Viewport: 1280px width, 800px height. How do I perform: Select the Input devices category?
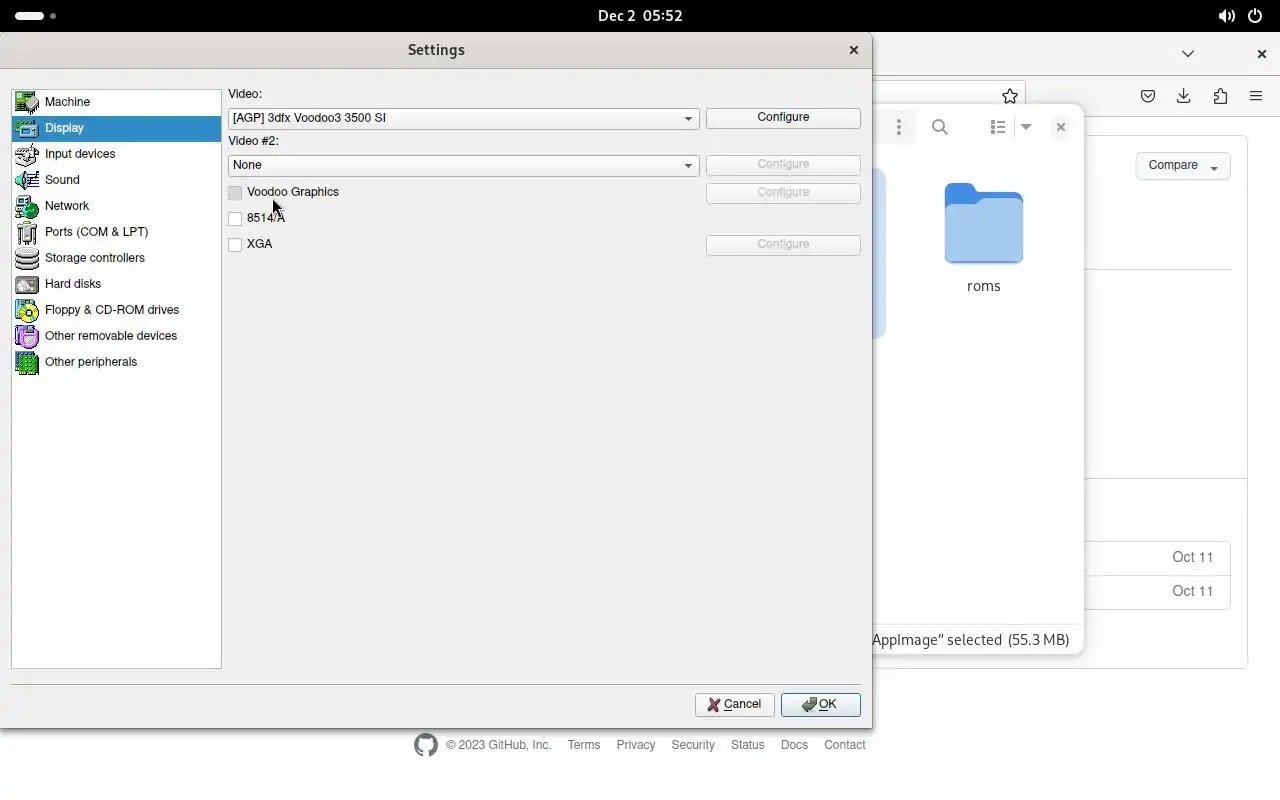[x=116, y=154]
